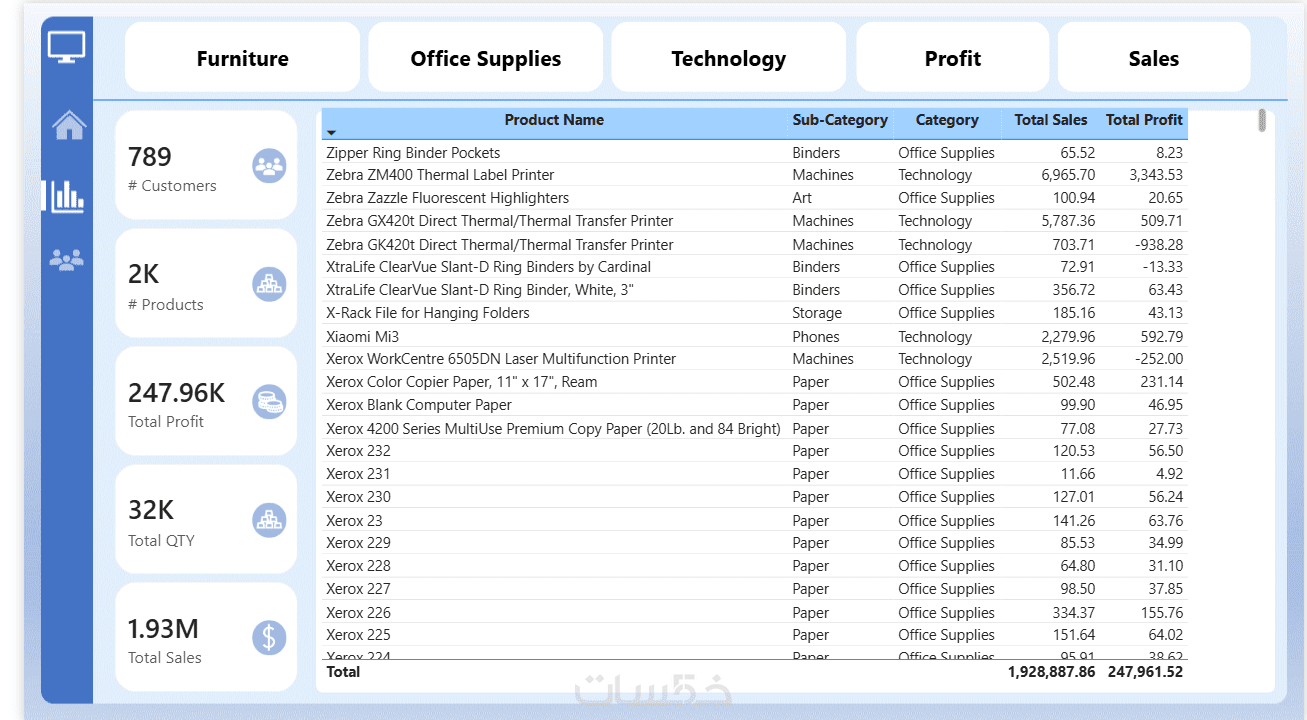This screenshot has height=720, width=1307.
Task: Select Zebra ZM400 Thermal Label Printer
Action: 440,175
